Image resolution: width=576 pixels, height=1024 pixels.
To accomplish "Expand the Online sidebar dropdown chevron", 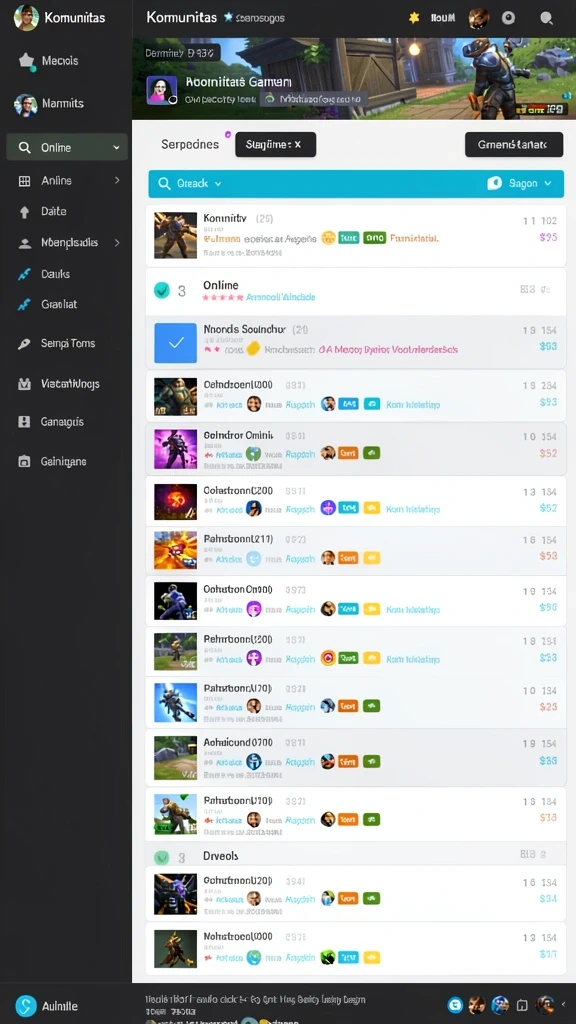I will [116, 148].
